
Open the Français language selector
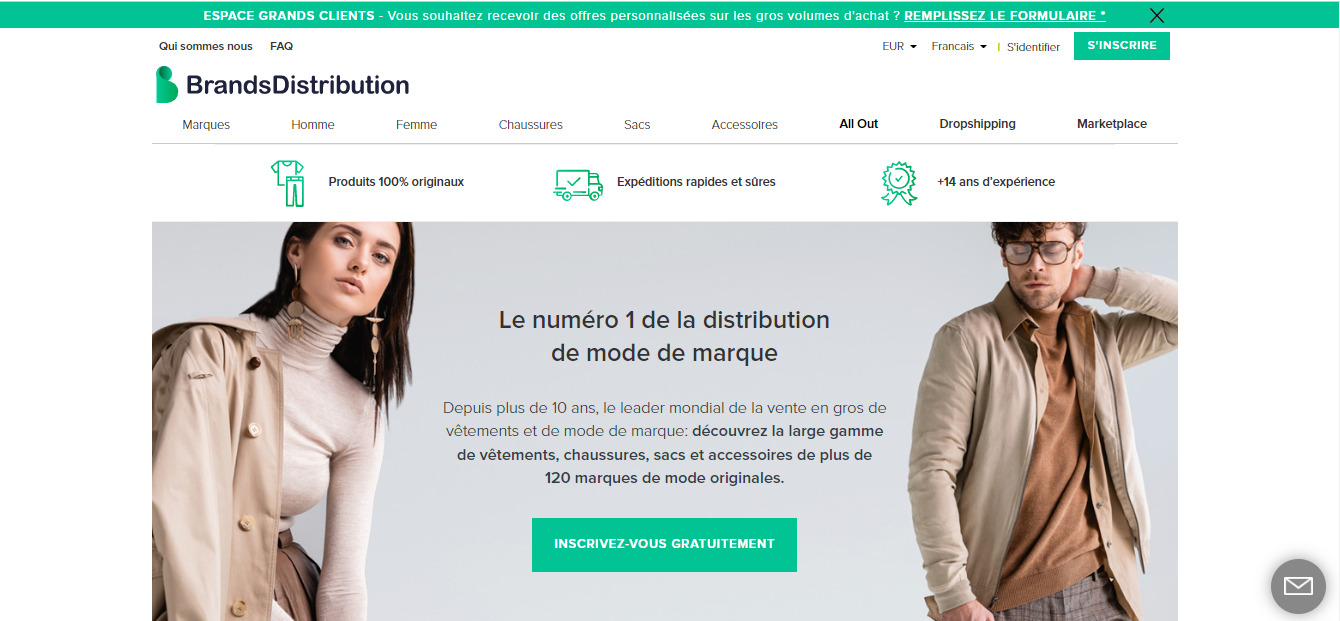[x=959, y=46]
